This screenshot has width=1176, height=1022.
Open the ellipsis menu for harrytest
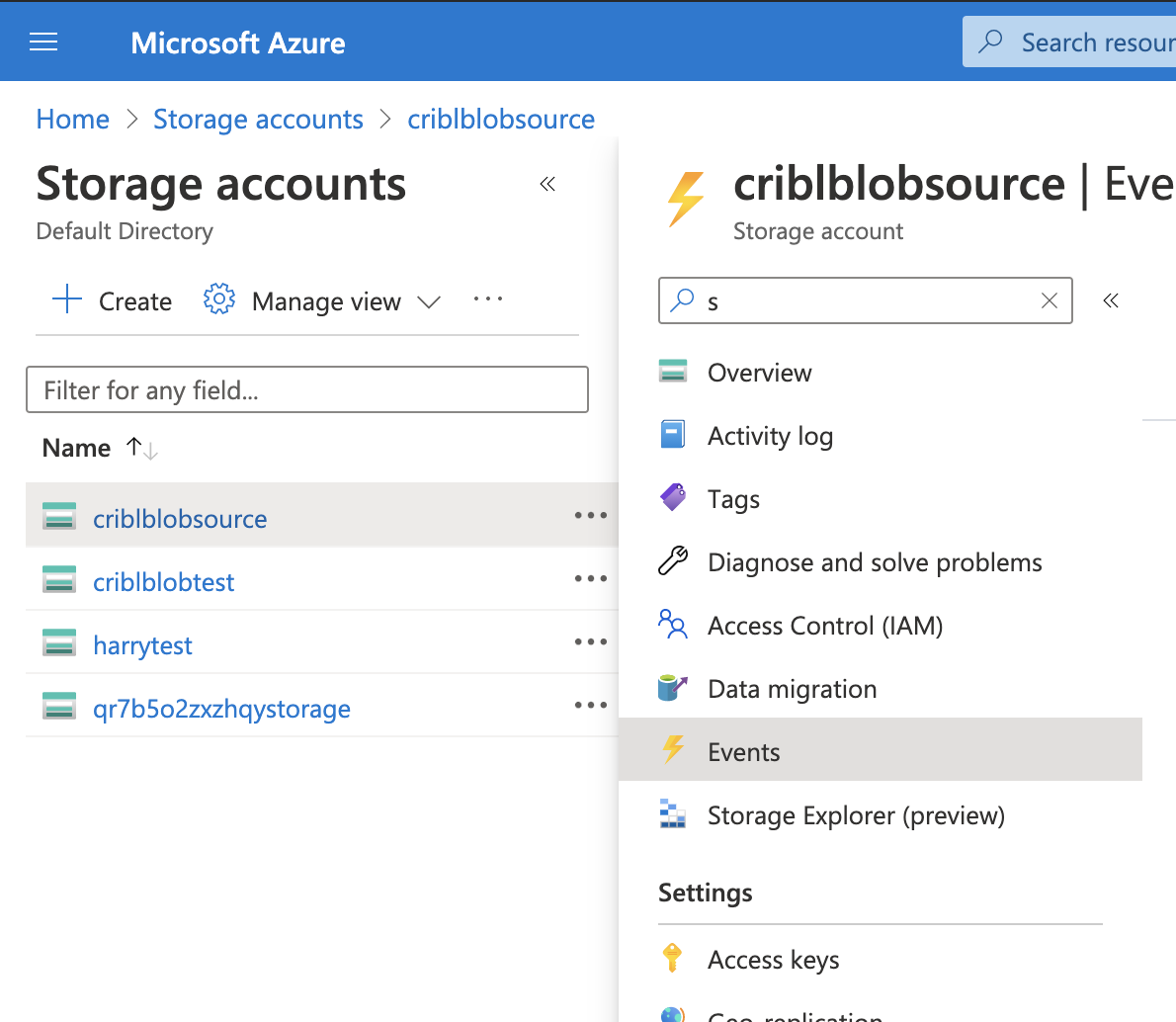click(590, 641)
